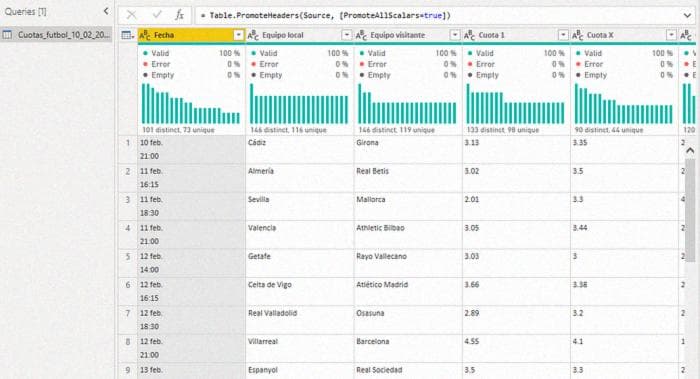This screenshot has width=700, height=379.
Task: Click the vertical scrollbar thumb
Action: [690, 209]
